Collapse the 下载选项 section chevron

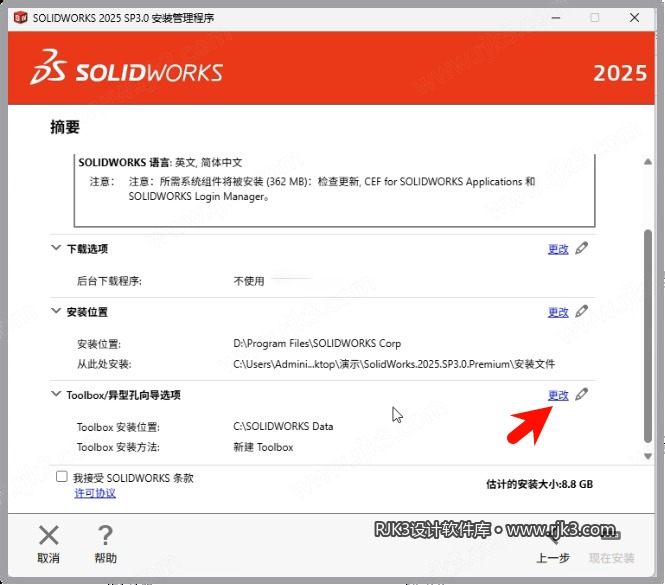[x=56, y=247]
